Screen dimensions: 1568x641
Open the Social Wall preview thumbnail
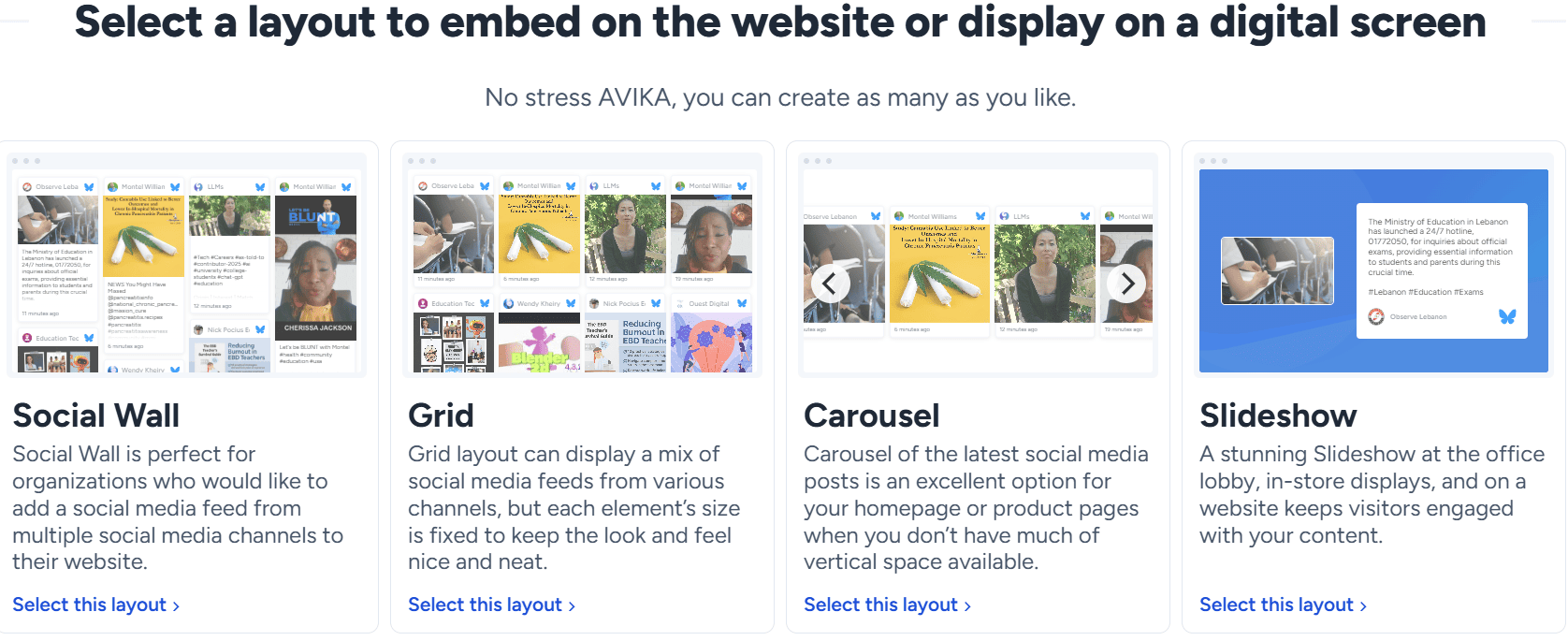tap(187, 266)
